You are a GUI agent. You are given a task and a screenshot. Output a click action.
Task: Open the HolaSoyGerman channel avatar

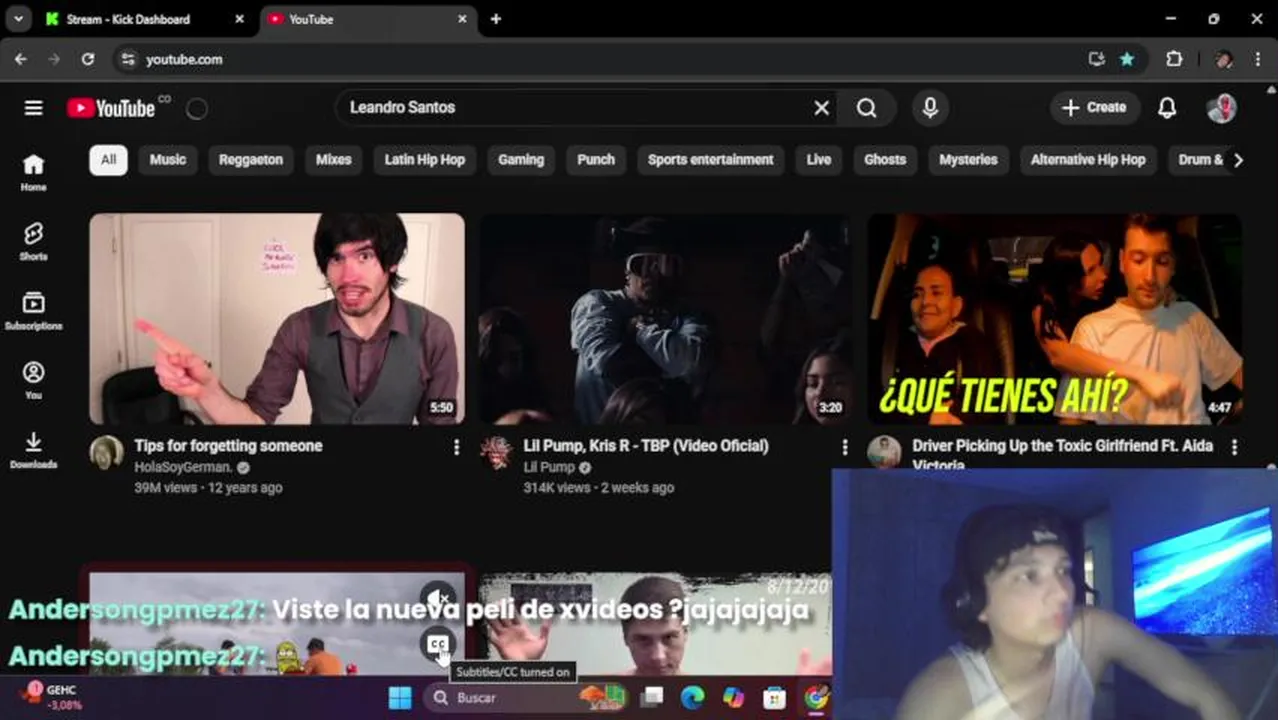pos(106,453)
